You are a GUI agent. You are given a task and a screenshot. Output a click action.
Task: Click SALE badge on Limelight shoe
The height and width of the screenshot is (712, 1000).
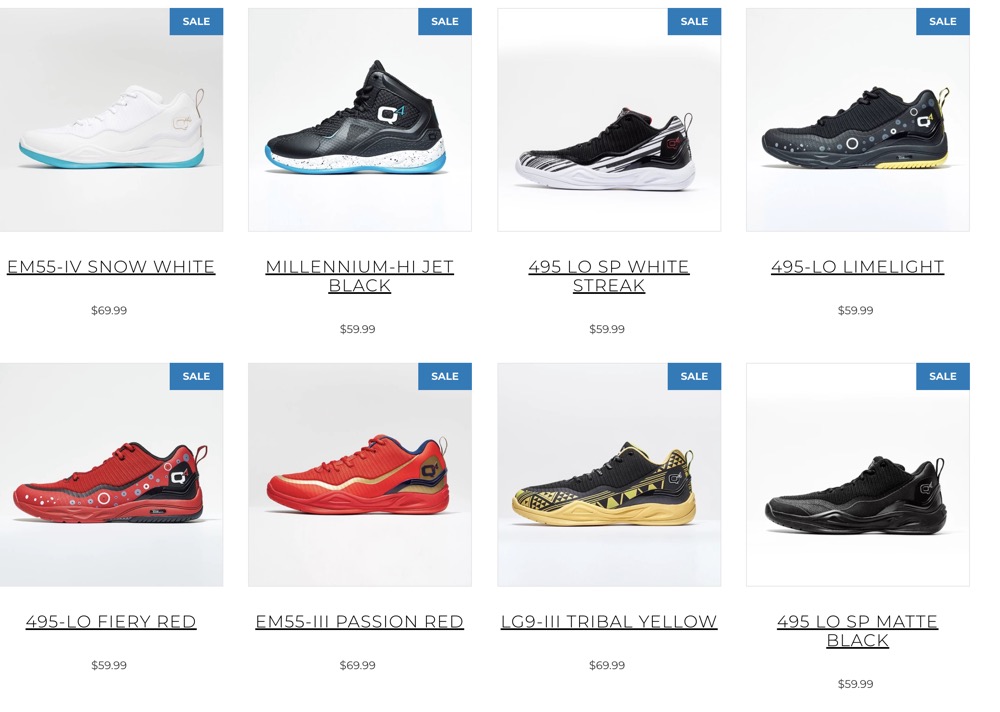click(943, 22)
